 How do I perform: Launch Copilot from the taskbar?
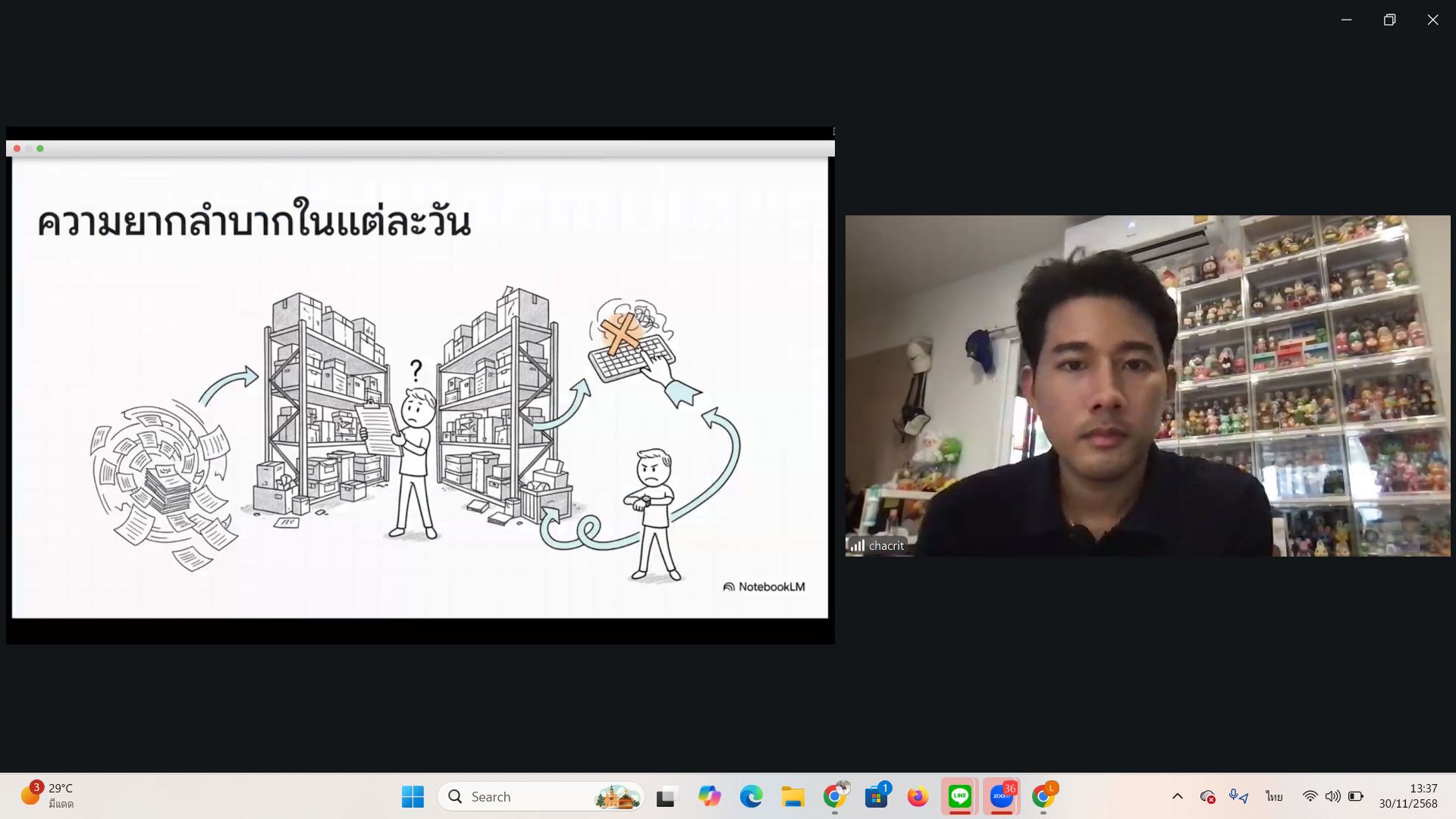710,796
